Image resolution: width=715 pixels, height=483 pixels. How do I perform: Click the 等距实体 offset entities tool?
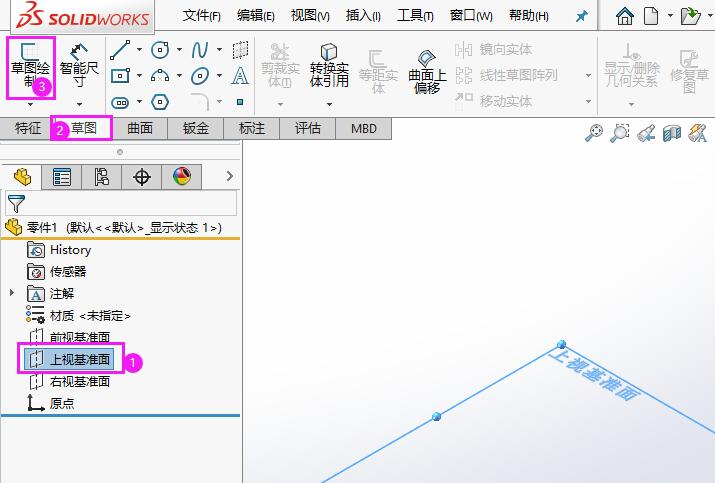coord(378,72)
